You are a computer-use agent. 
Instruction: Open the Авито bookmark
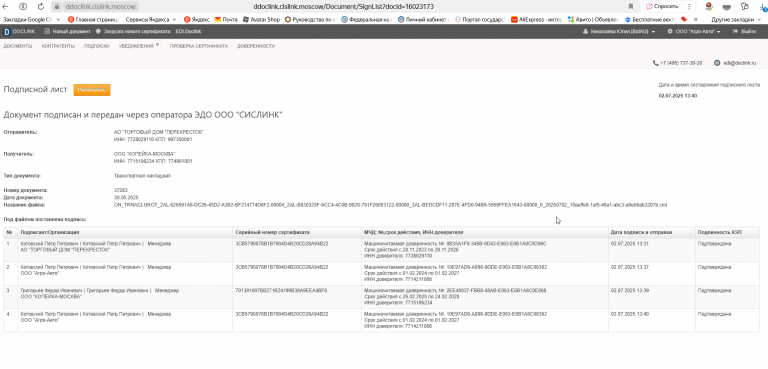(x=593, y=20)
